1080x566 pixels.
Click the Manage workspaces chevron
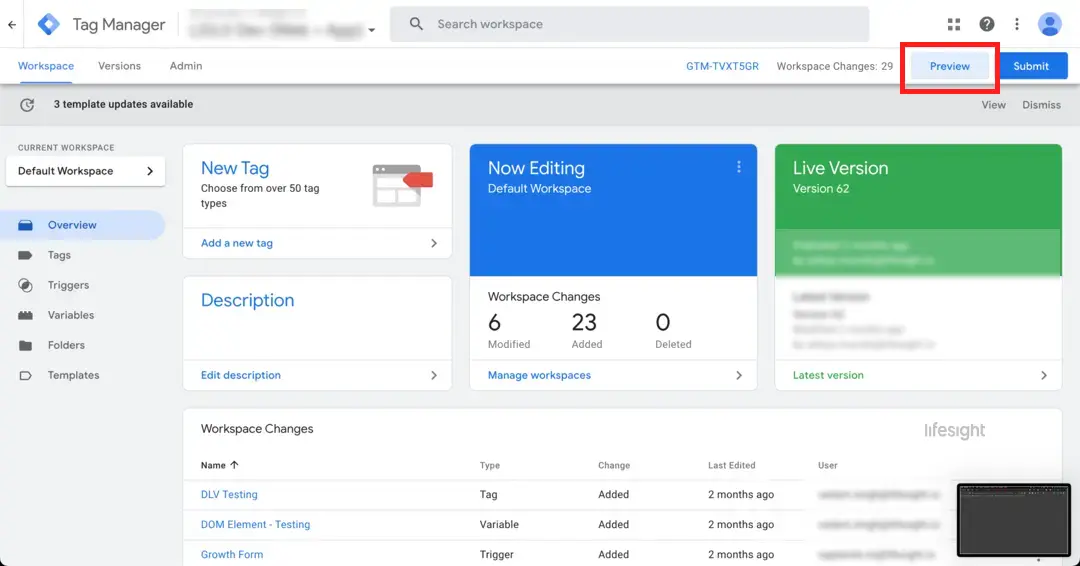(x=738, y=375)
